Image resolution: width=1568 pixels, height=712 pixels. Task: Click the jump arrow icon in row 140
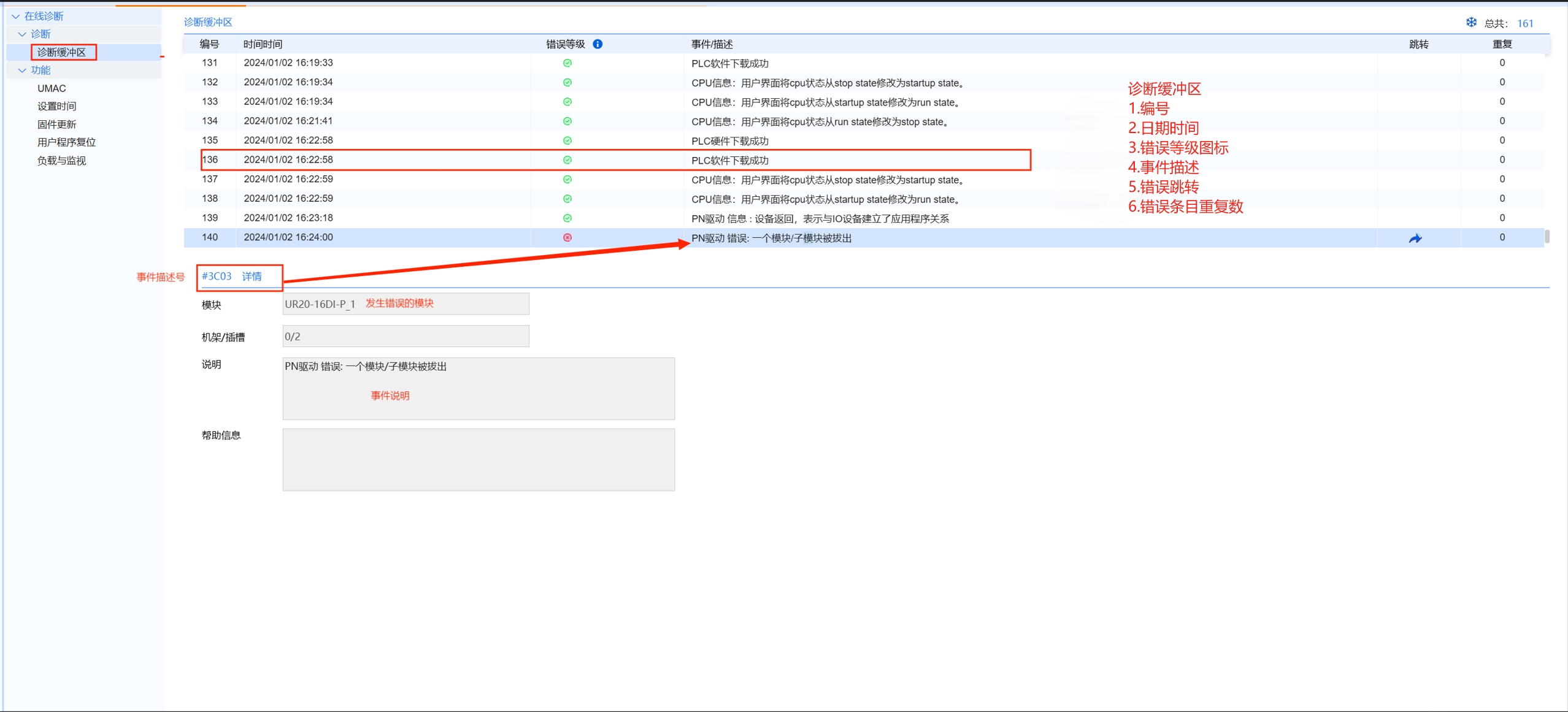pos(1415,238)
